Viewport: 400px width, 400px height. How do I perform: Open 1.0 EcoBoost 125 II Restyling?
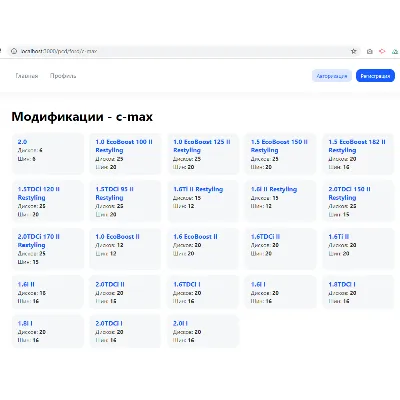pos(202,146)
